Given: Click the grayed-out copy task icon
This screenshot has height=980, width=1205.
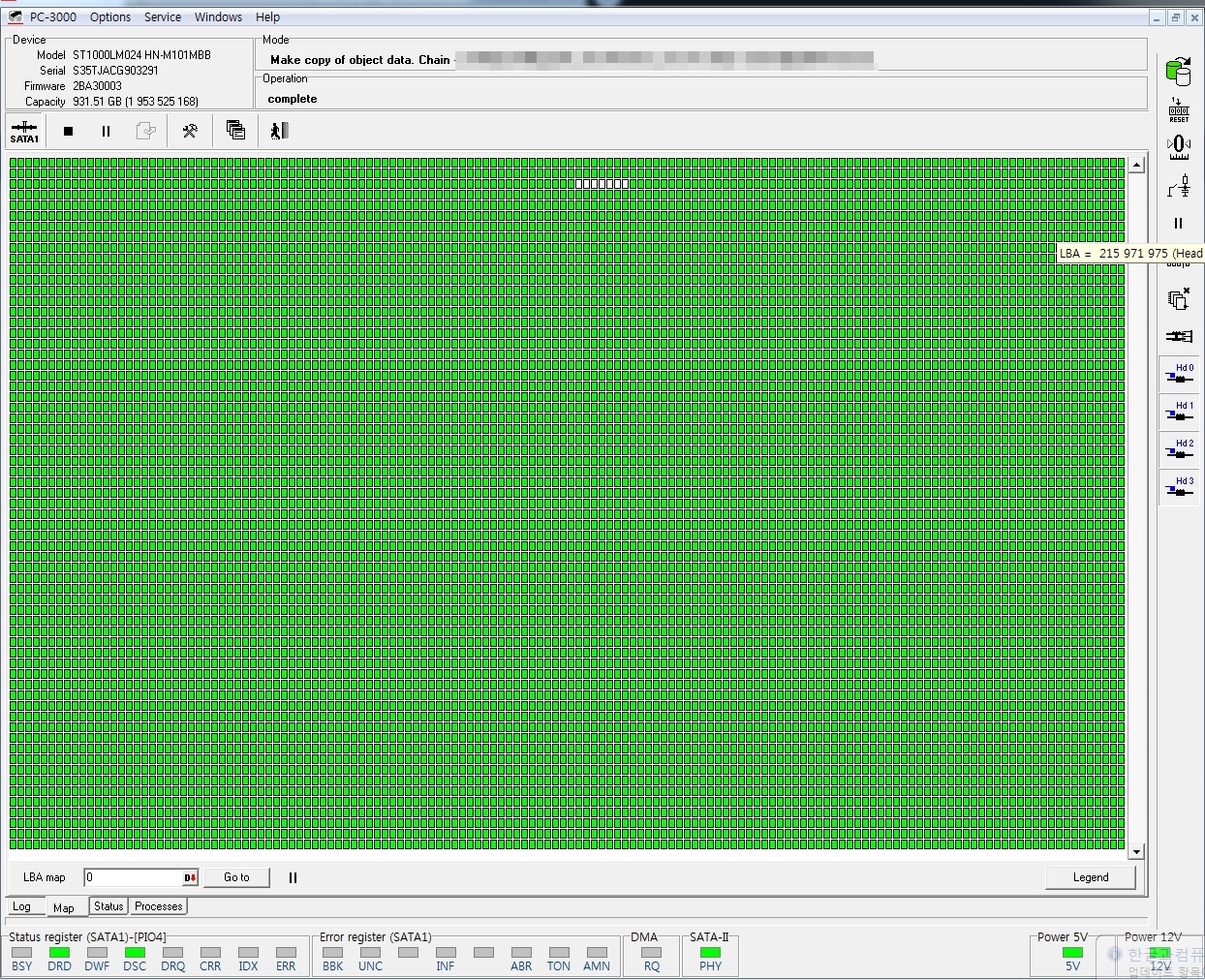Looking at the screenshot, I should [x=145, y=131].
